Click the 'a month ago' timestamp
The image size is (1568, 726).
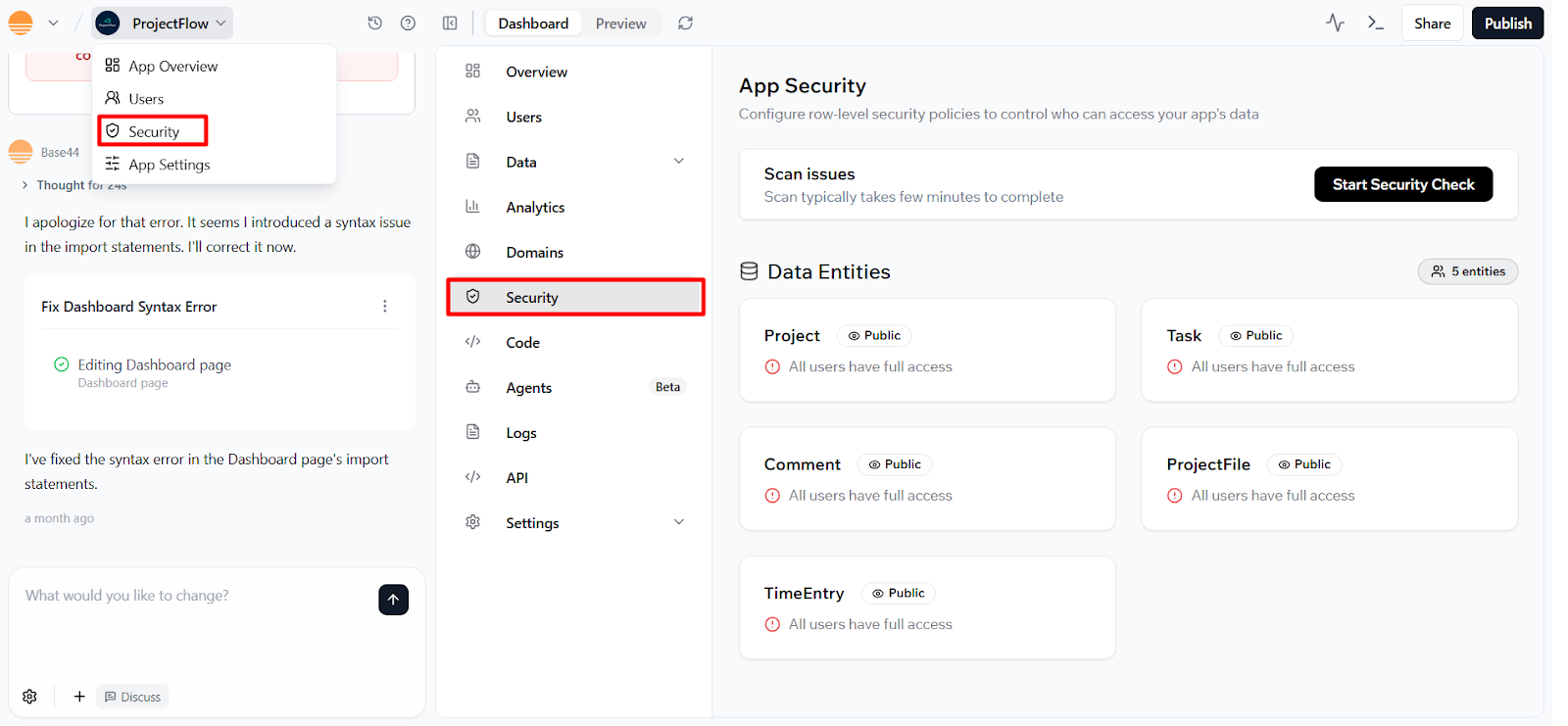pos(60,518)
